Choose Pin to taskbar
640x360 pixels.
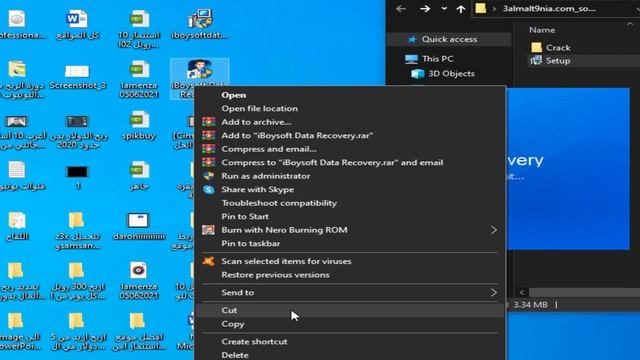[250, 244]
